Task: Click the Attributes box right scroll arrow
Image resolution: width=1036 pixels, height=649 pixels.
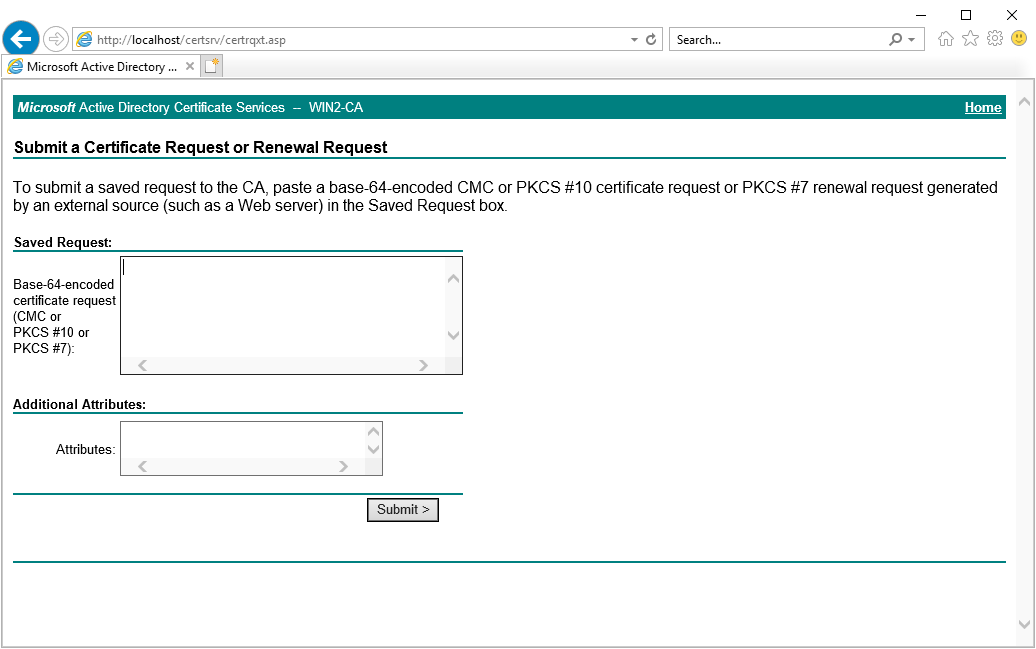Action: 344,467
